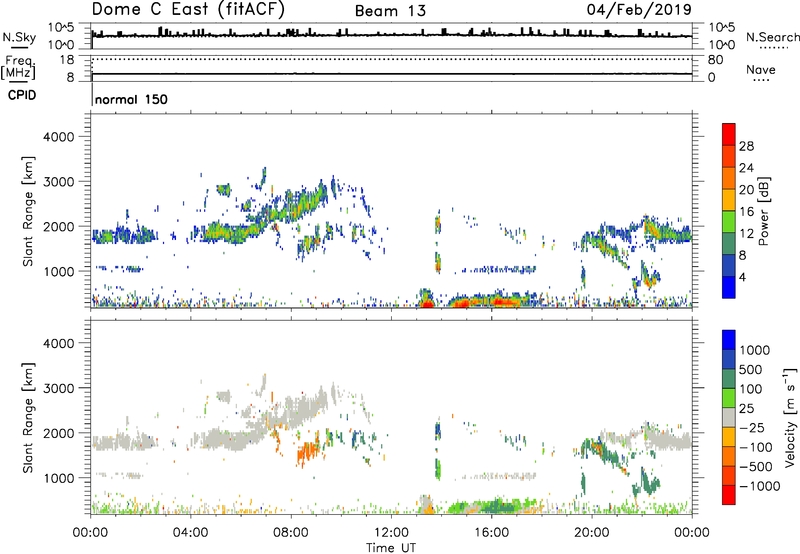
Task: Click the '-25' tick on the velocity colorbar
Action: [755, 428]
